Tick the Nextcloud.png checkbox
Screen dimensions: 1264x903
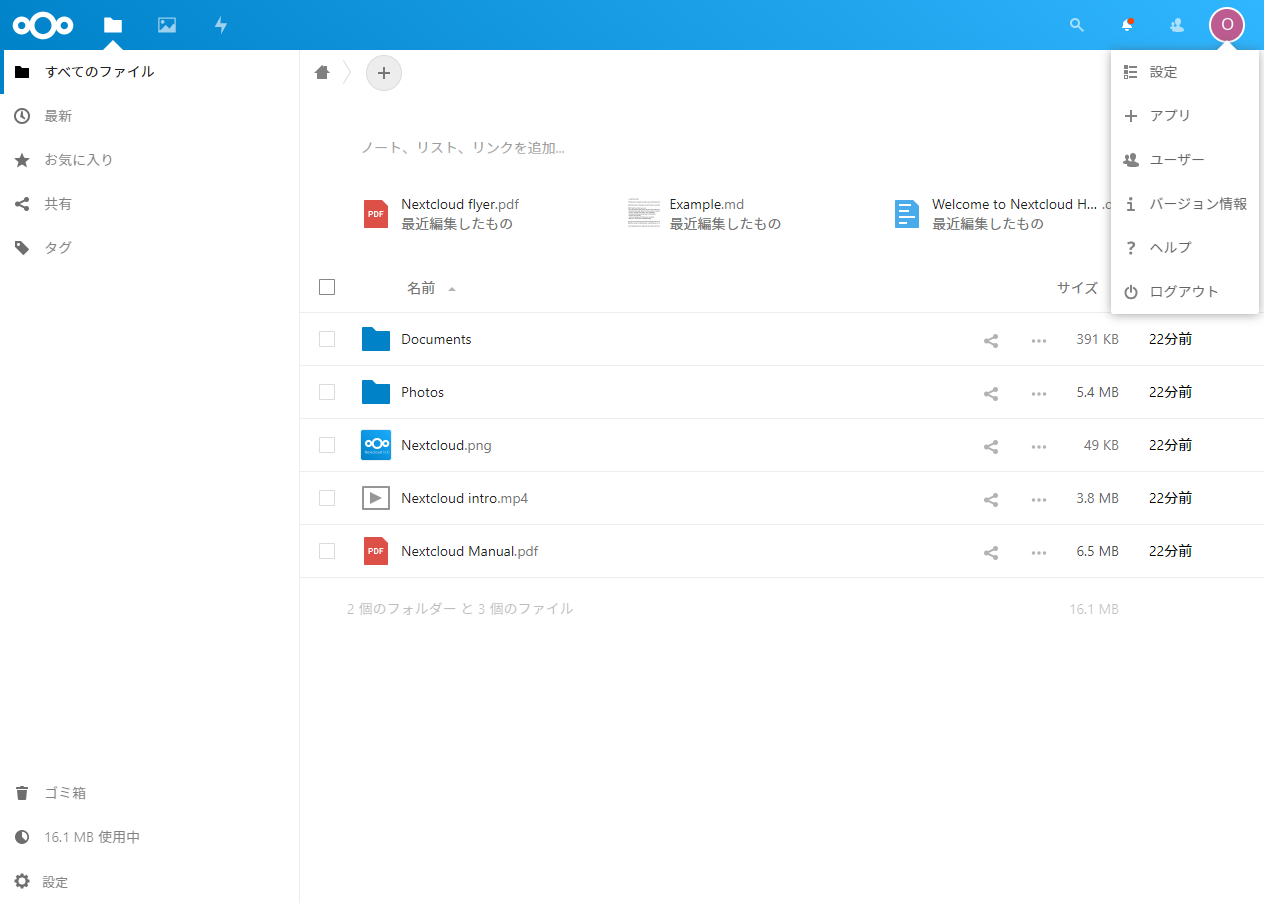coord(327,445)
